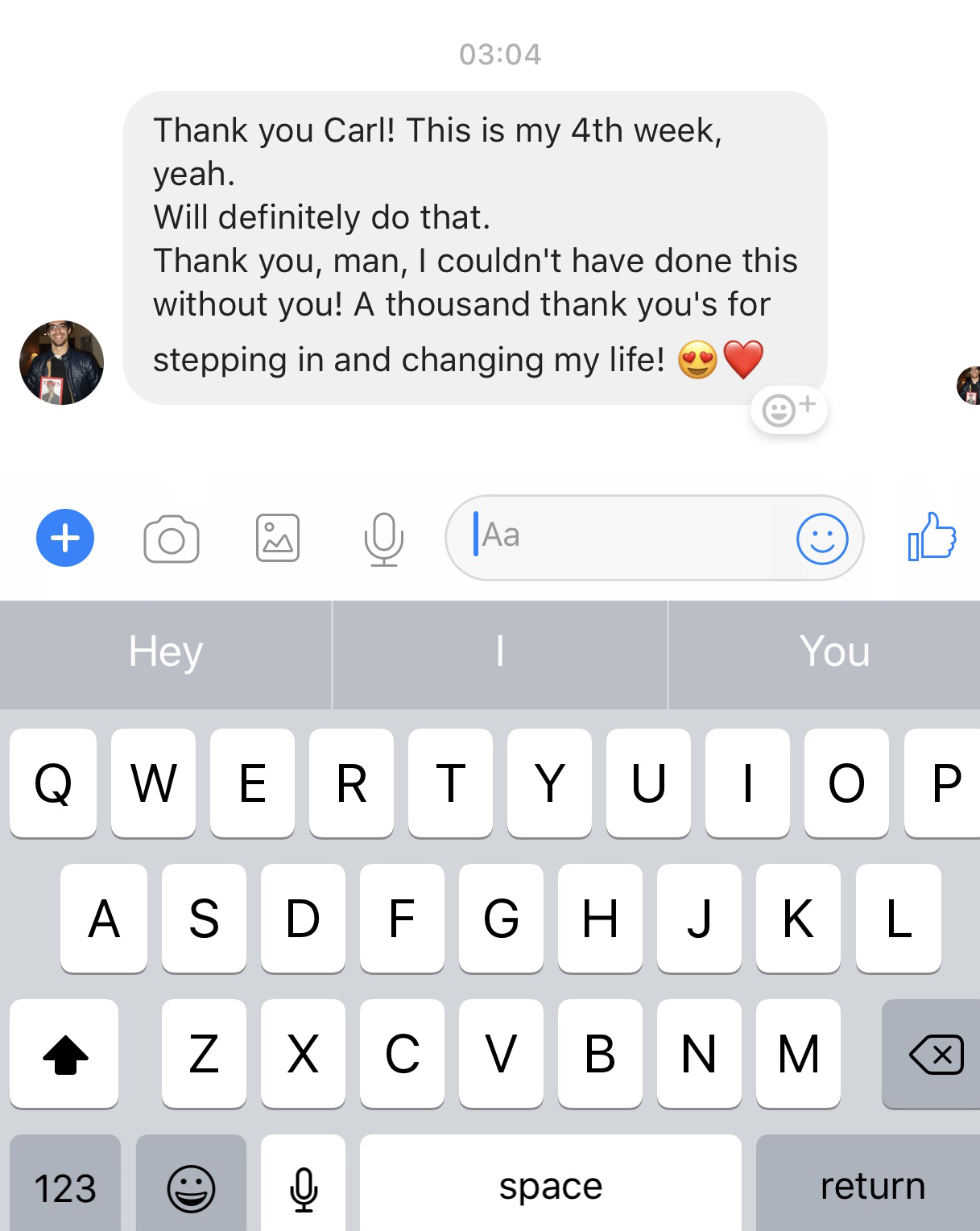Add a reaction to the message
This screenshot has height=1231, width=980.
pyautogui.click(x=789, y=410)
